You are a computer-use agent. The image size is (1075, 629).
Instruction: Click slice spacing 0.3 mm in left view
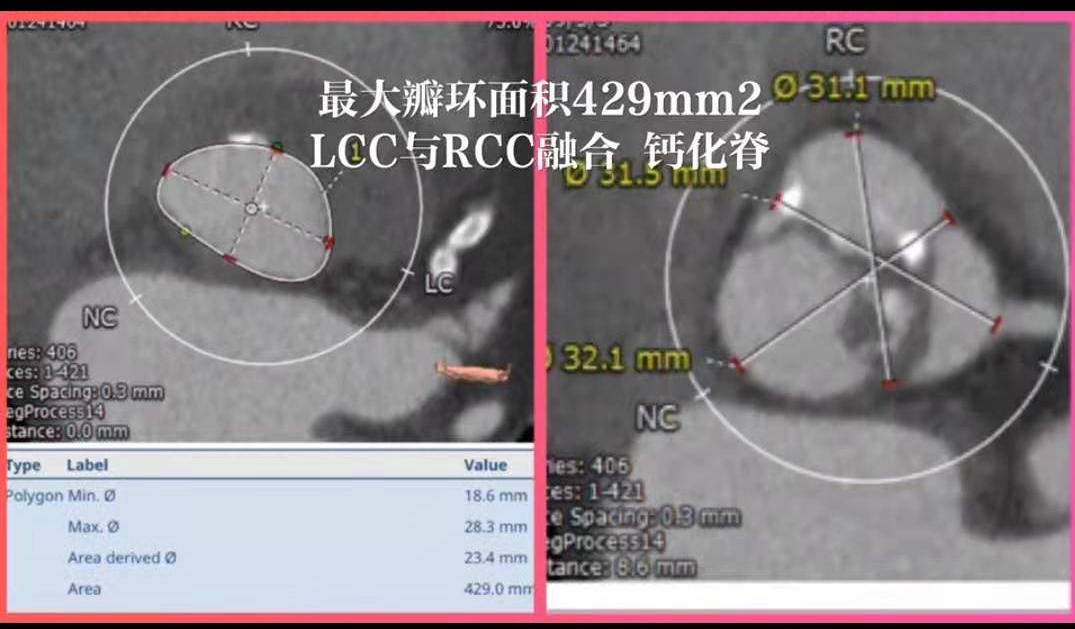click(x=85, y=392)
